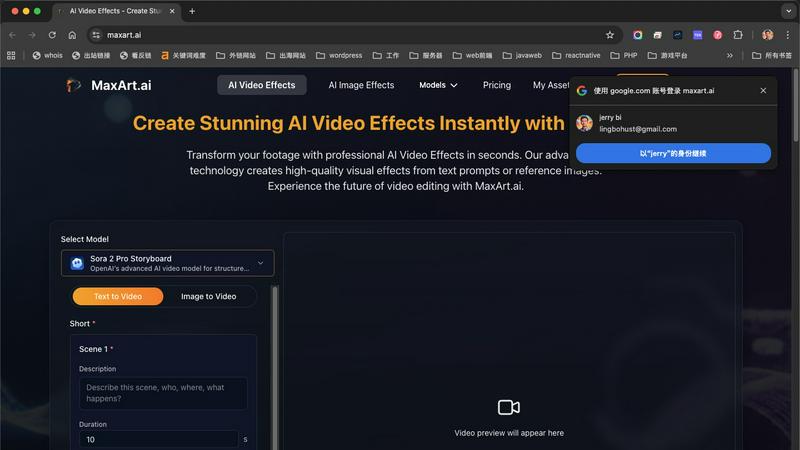
Task: Go back with the browser back arrow
Action: [x=13, y=35]
